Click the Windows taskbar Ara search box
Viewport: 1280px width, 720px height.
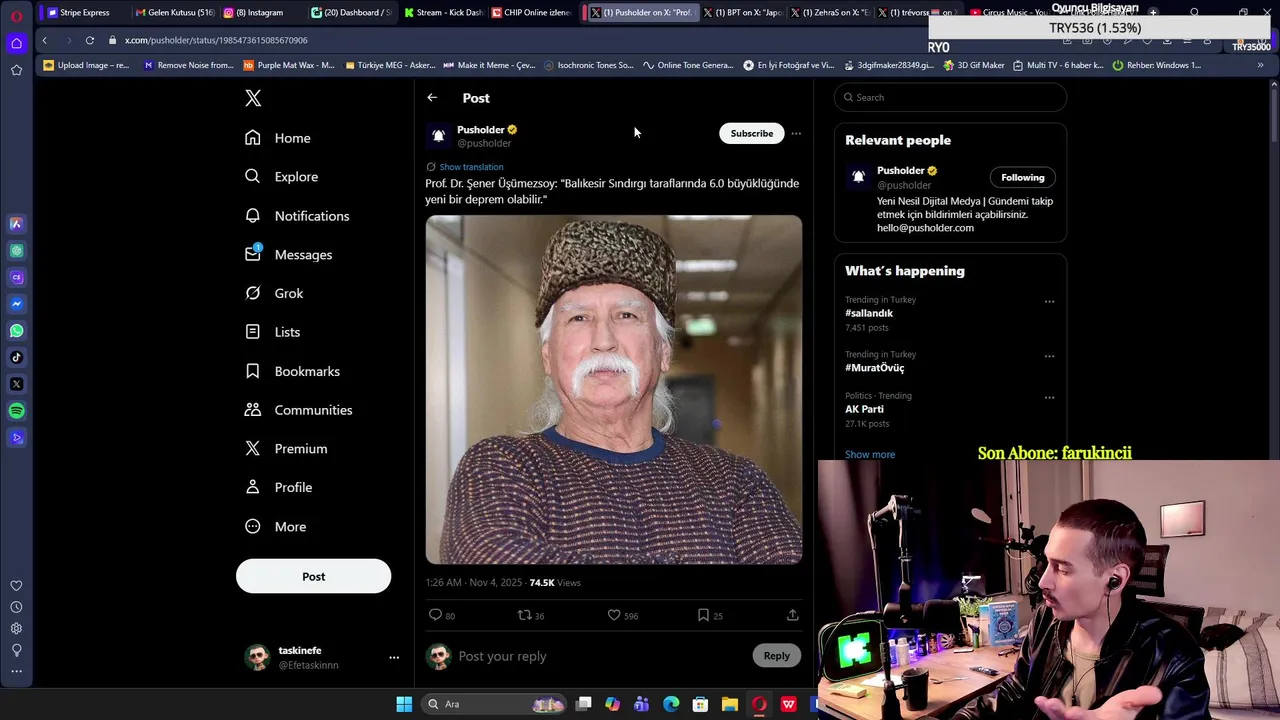pyautogui.click(x=495, y=704)
